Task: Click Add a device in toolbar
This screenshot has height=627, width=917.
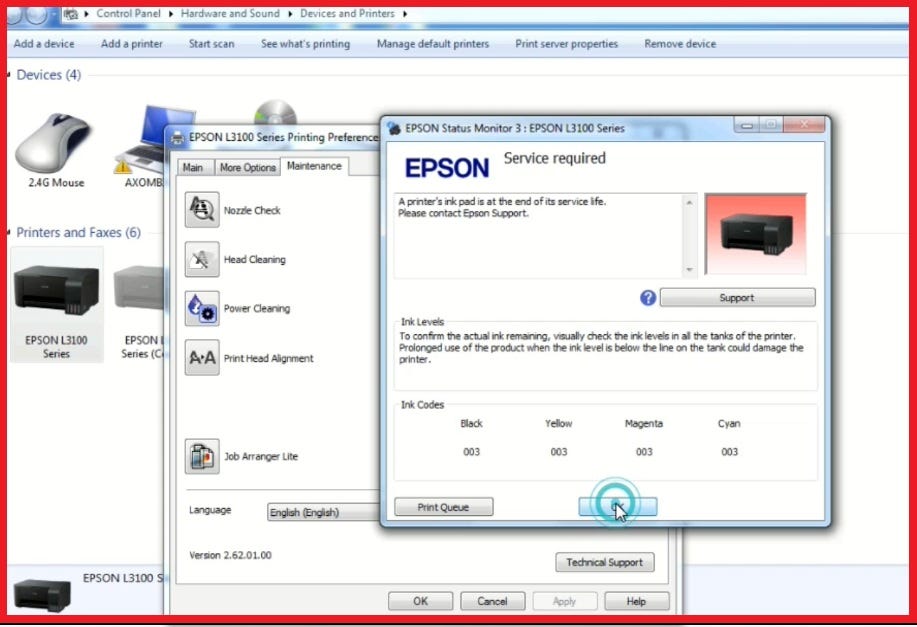Action: tap(44, 44)
